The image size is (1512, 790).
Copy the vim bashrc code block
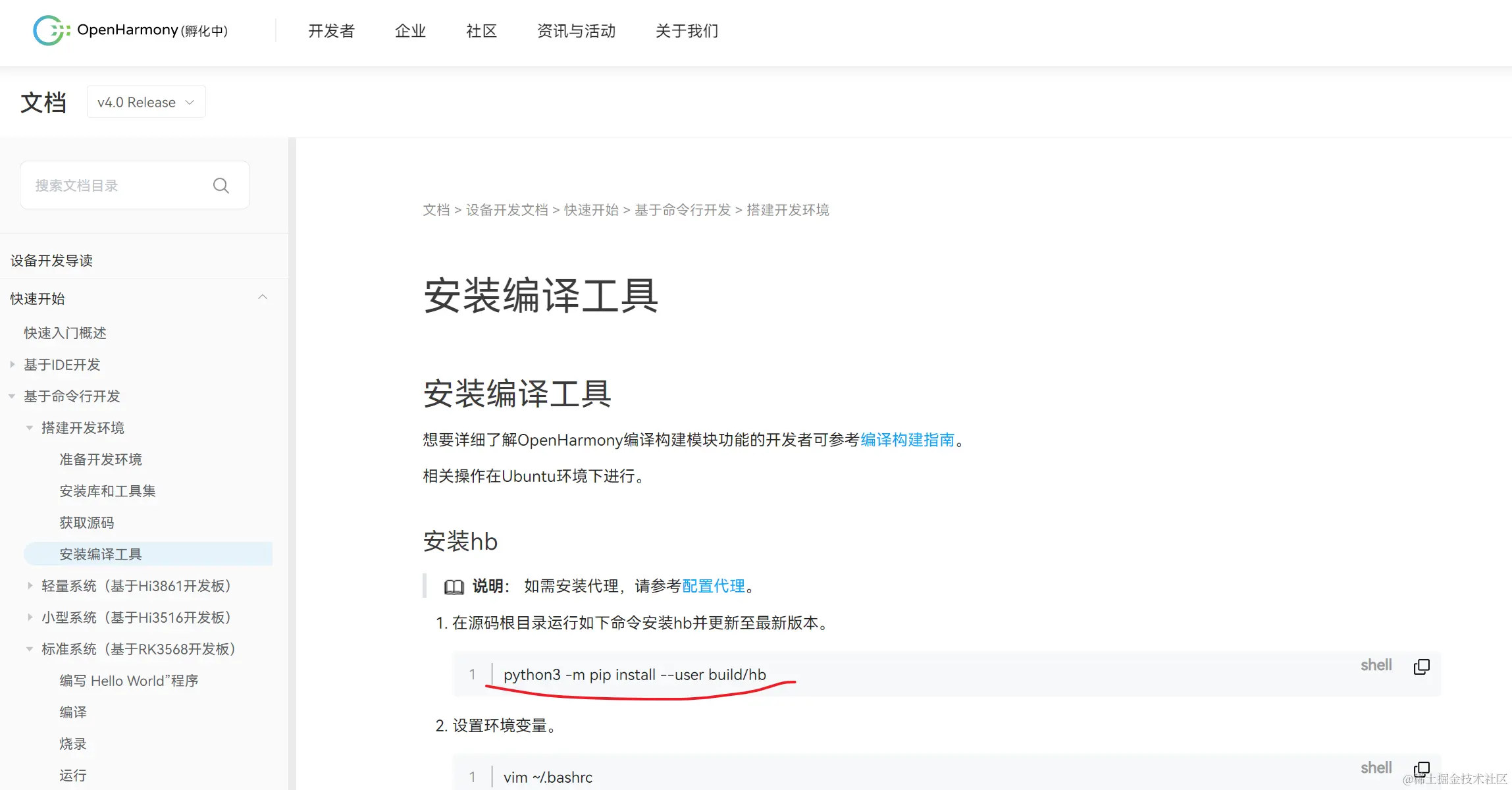point(1421,769)
